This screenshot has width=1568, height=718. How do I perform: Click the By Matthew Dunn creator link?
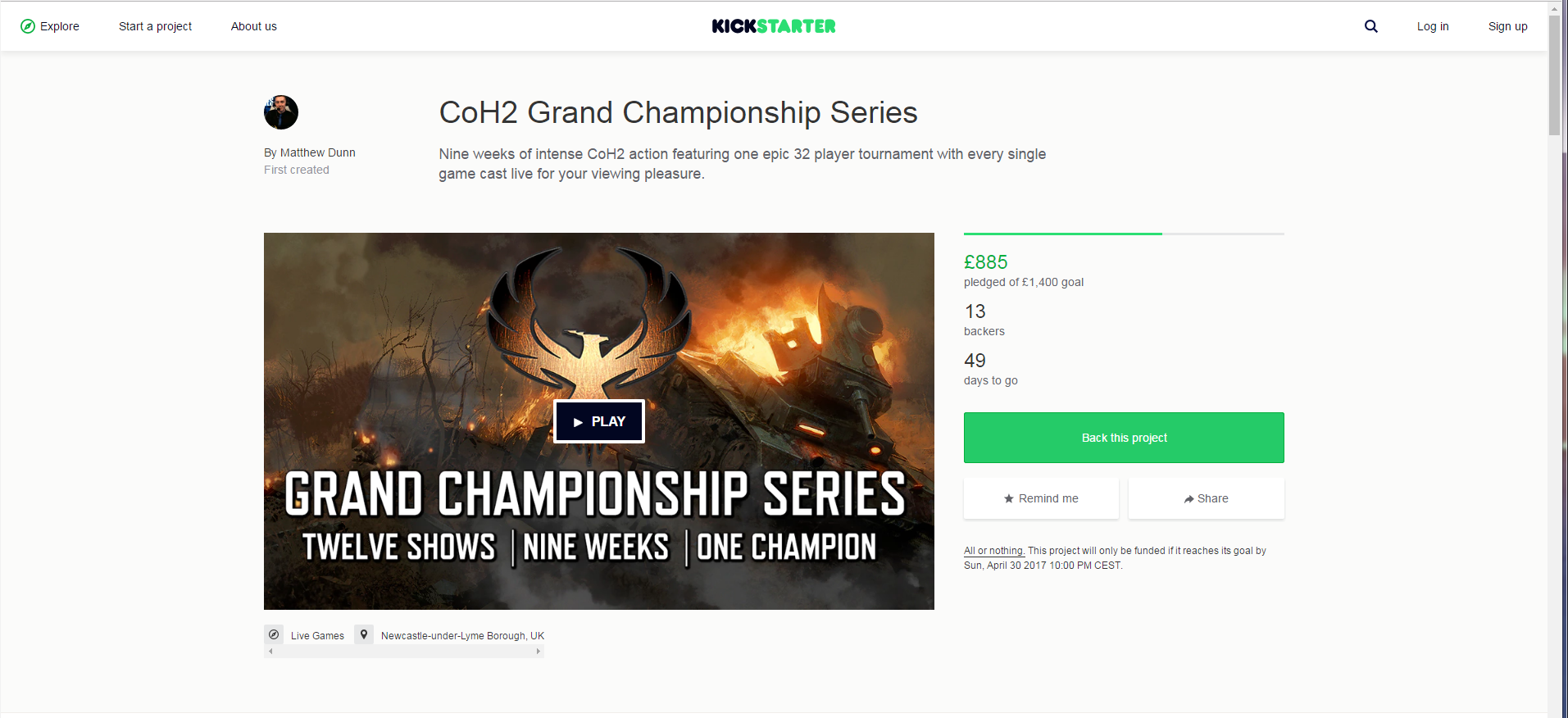(310, 152)
